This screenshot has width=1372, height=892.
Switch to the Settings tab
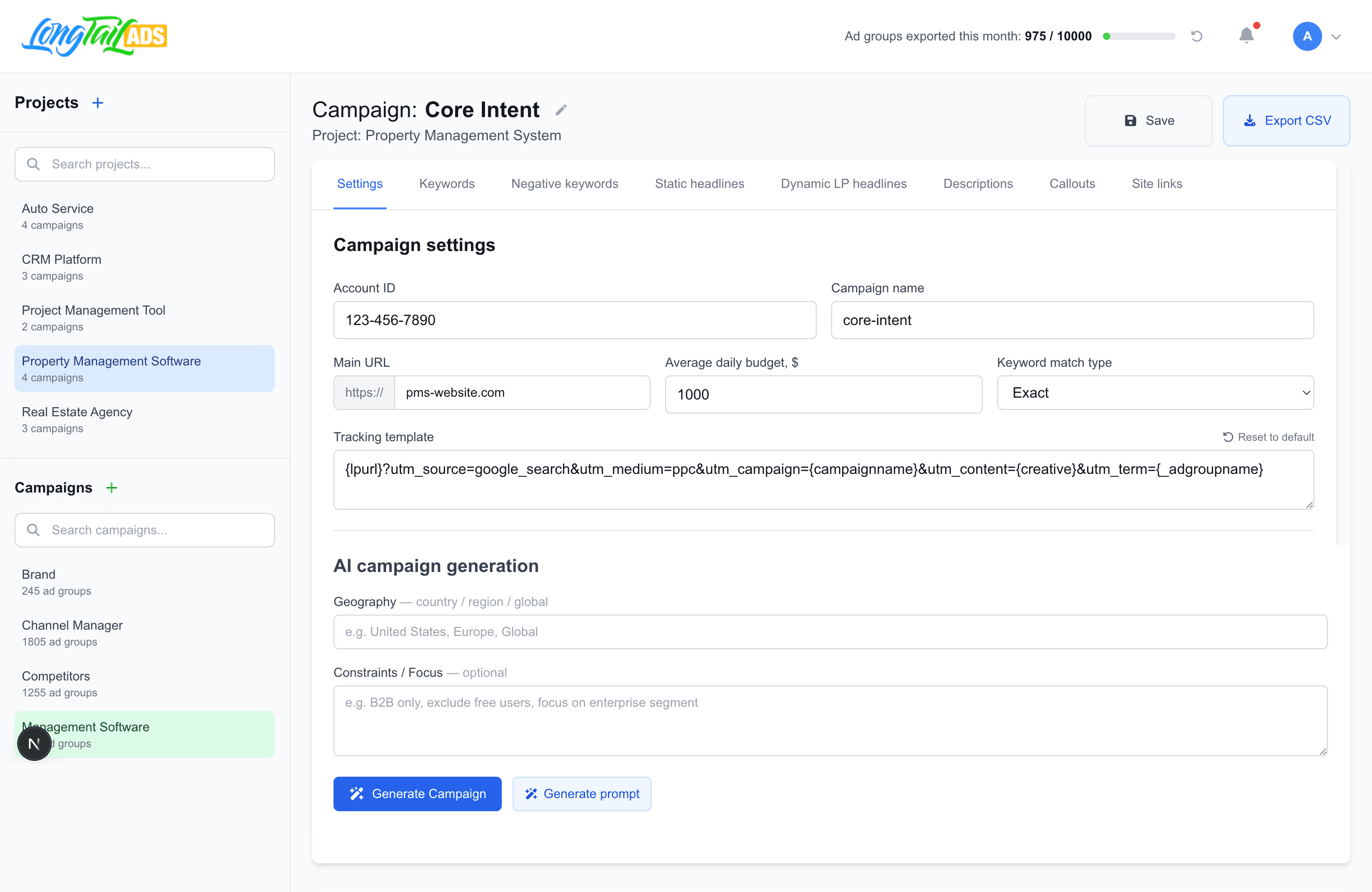pyautogui.click(x=360, y=184)
